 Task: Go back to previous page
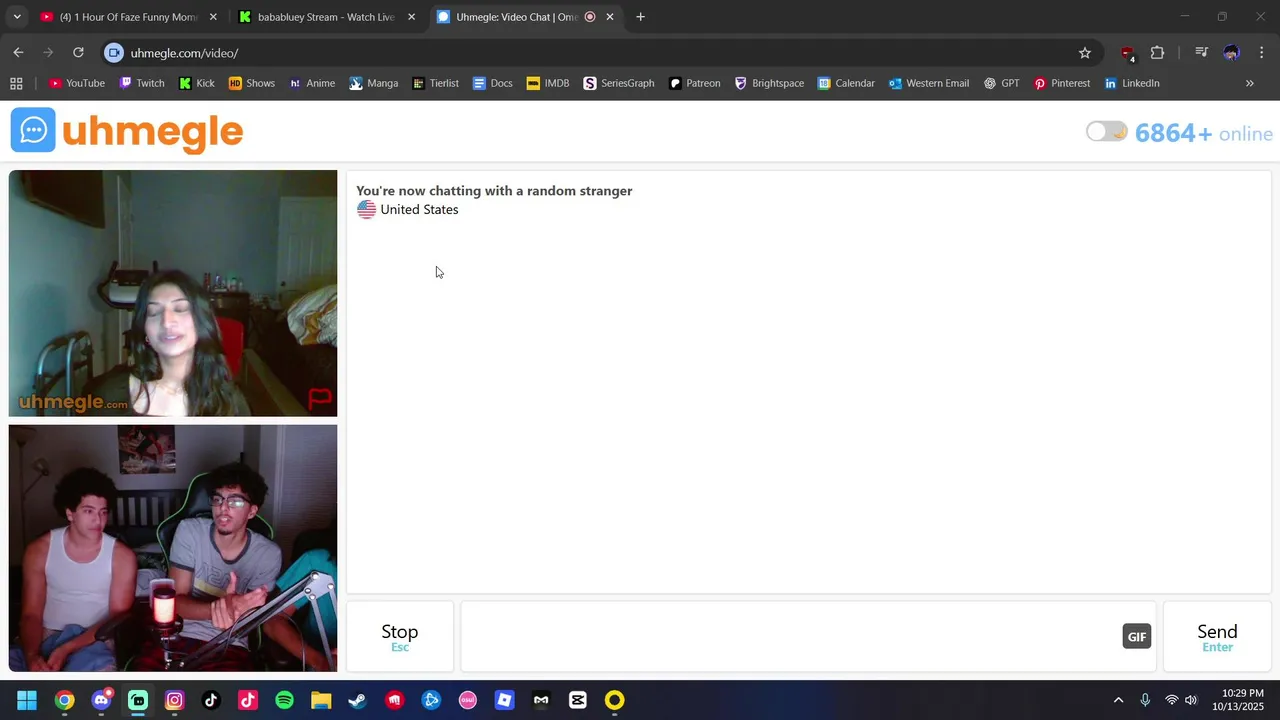[18, 53]
